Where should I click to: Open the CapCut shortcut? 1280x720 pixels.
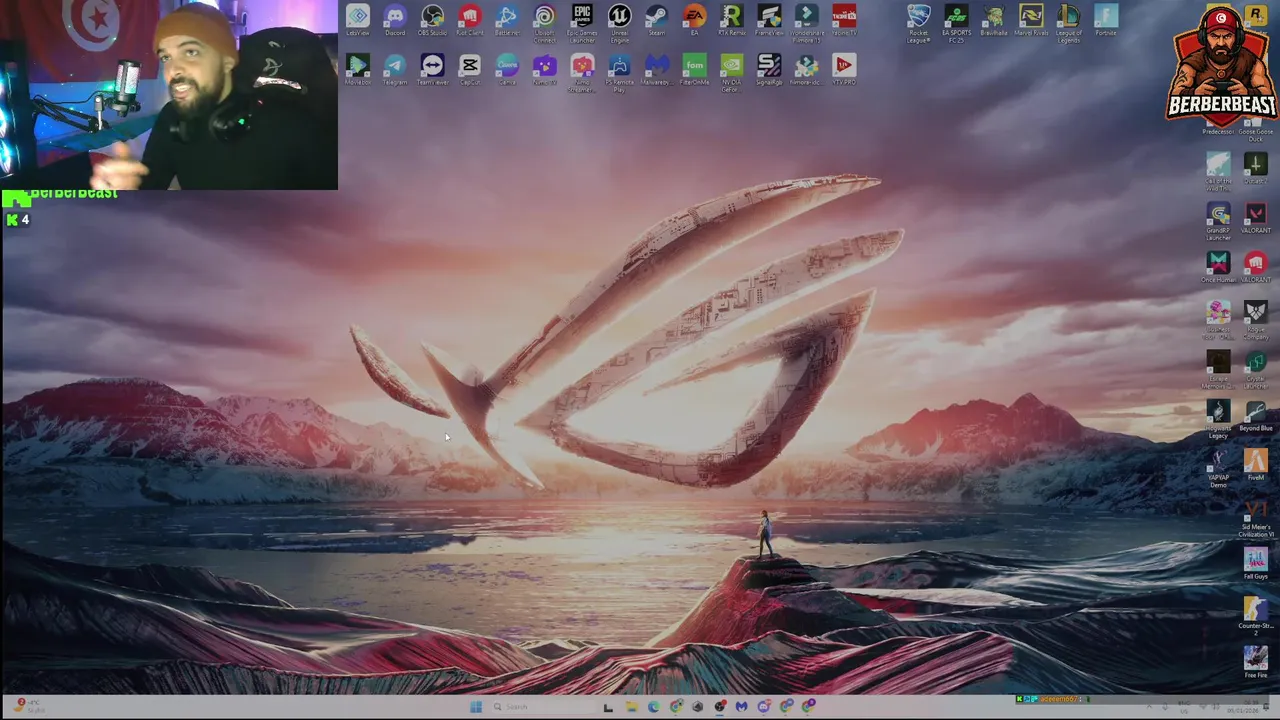click(470, 69)
